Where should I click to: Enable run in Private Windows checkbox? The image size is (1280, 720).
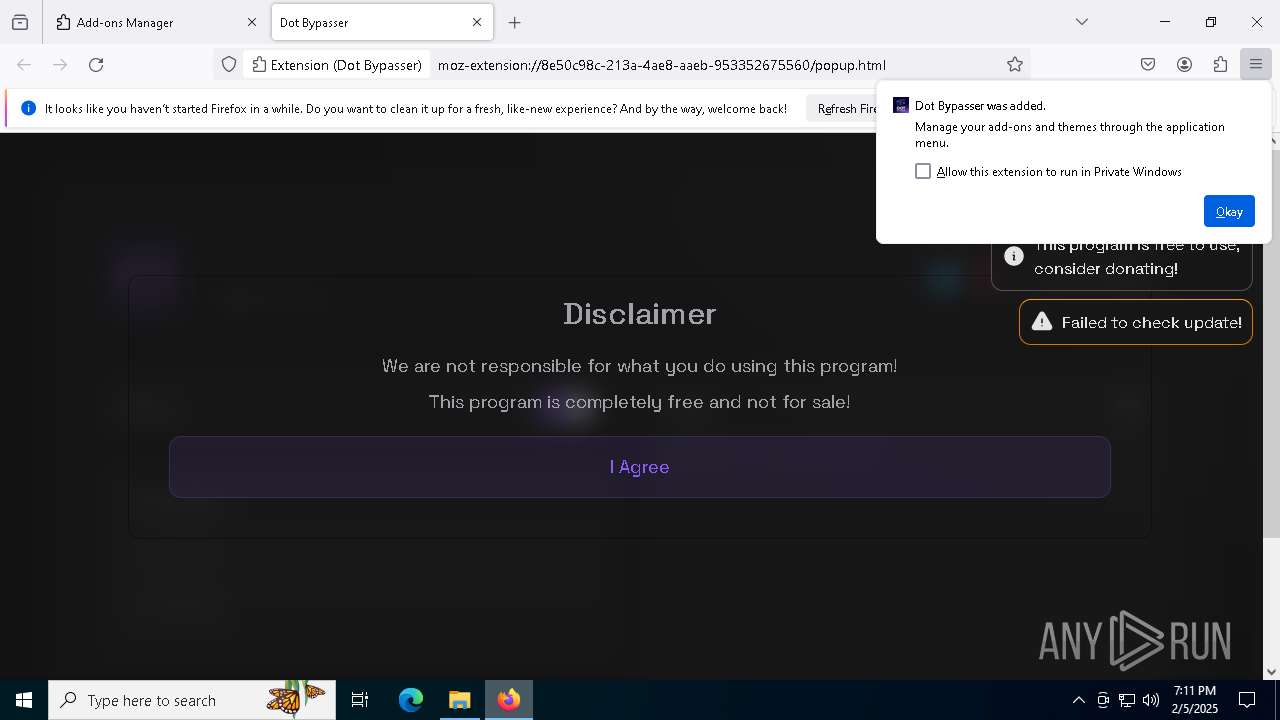pyautogui.click(x=923, y=172)
